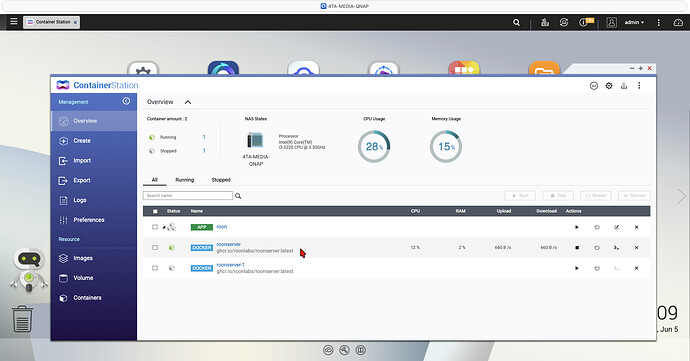Restart the roonserver container via row icon
Image resolution: width=690 pixels, height=361 pixels.
coord(597,247)
